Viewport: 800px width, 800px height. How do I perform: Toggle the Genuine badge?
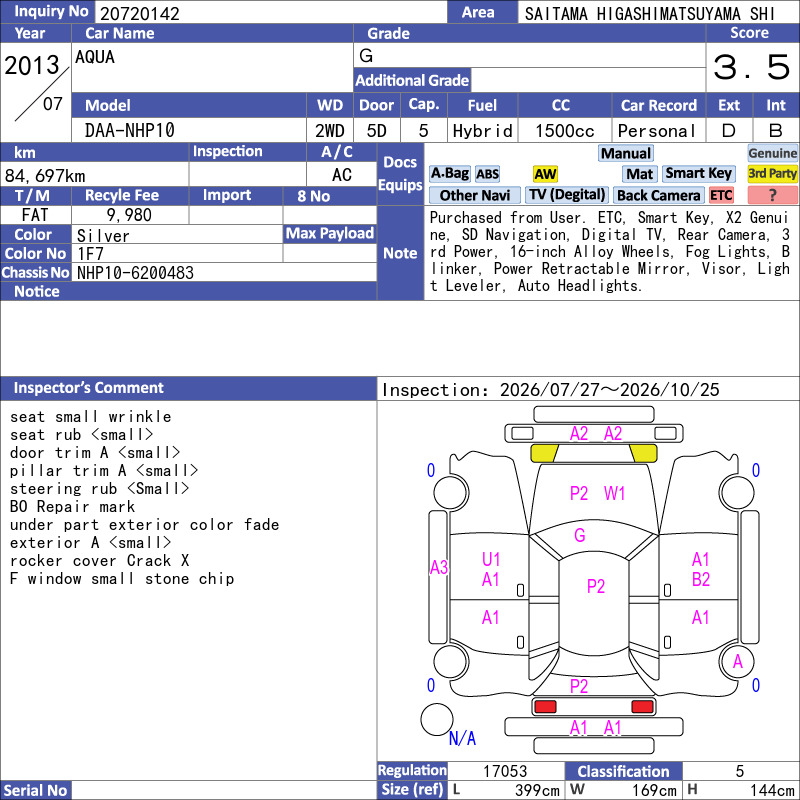point(772,153)
